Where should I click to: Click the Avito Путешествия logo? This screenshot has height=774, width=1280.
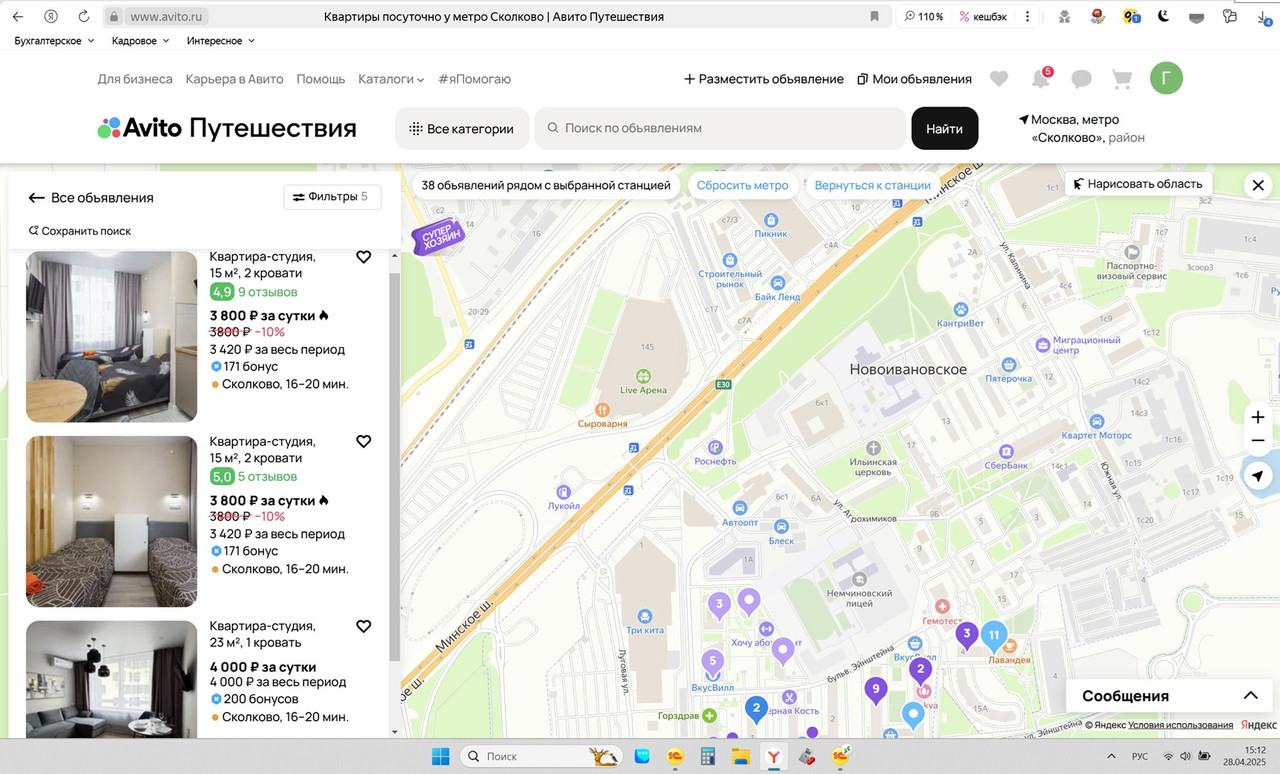(226, 128)
